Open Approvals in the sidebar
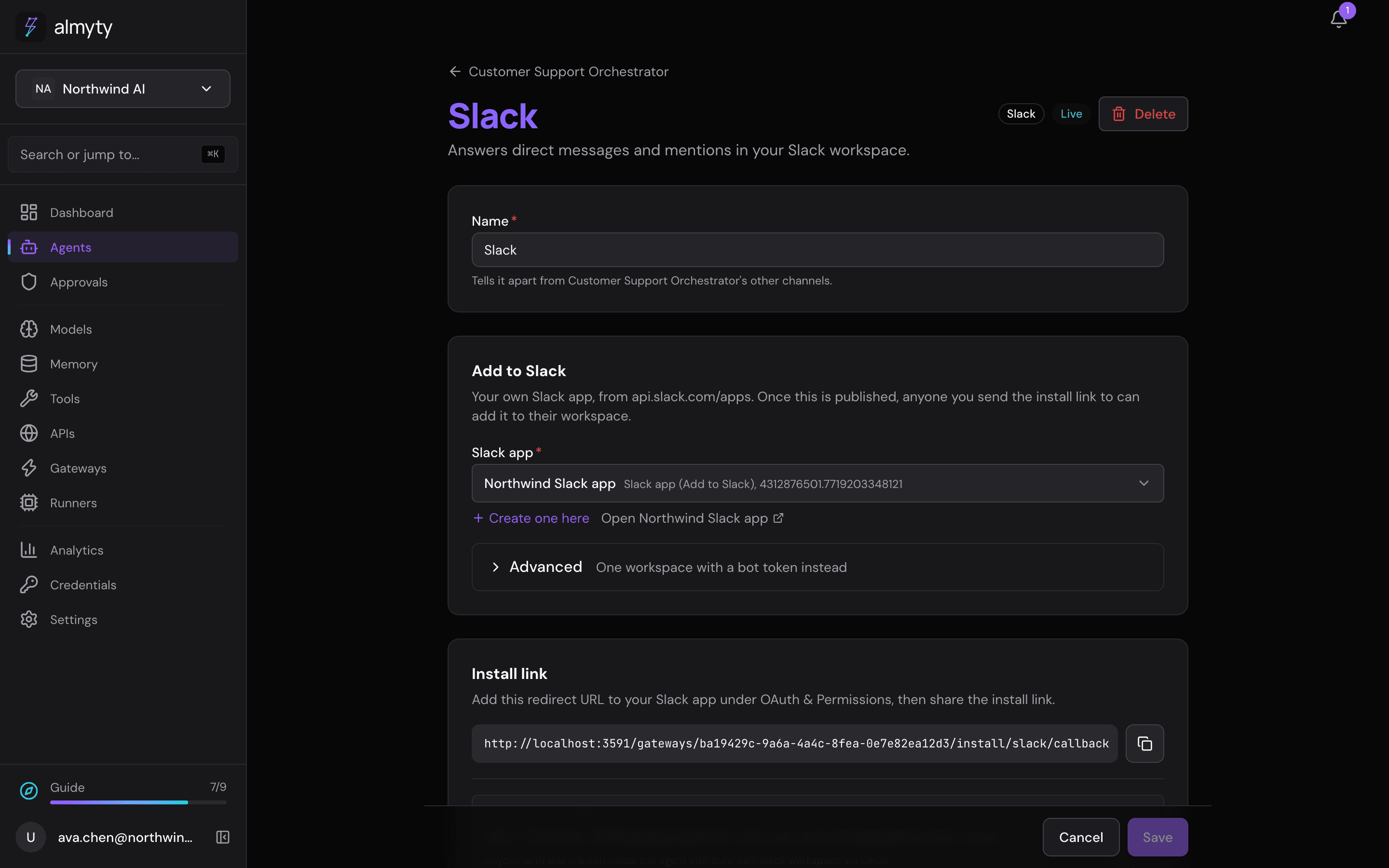Viewport: 1389px width, 868px height. (x=123, y=282)
